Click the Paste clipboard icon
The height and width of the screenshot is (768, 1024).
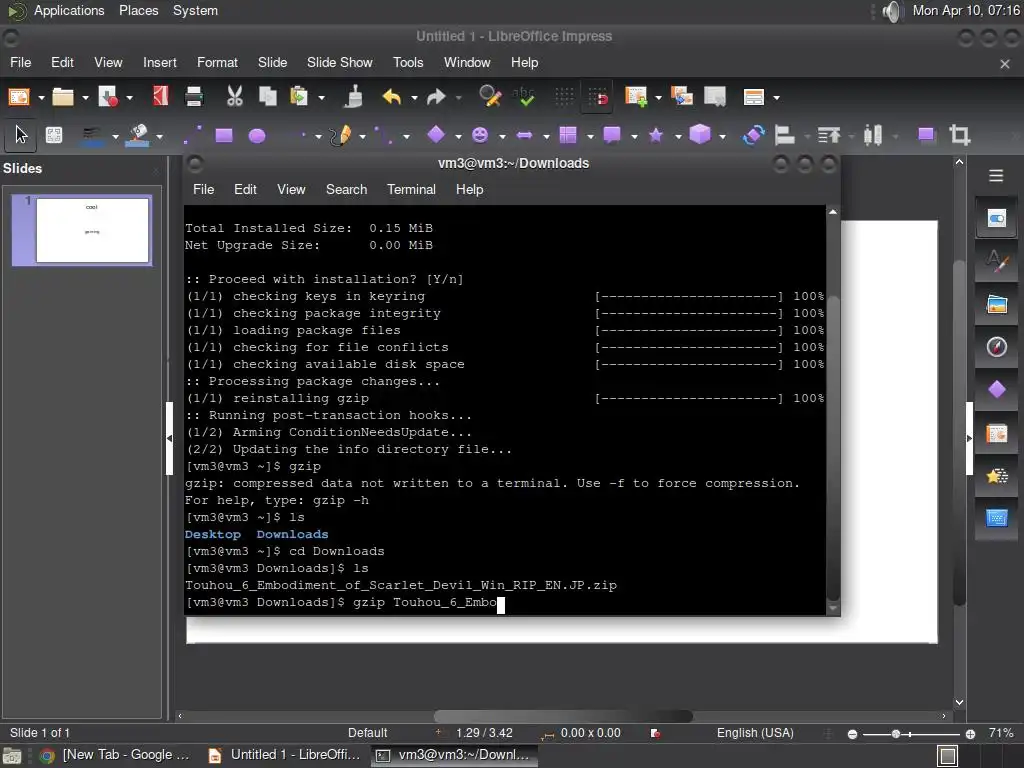(x=299, y=97)
